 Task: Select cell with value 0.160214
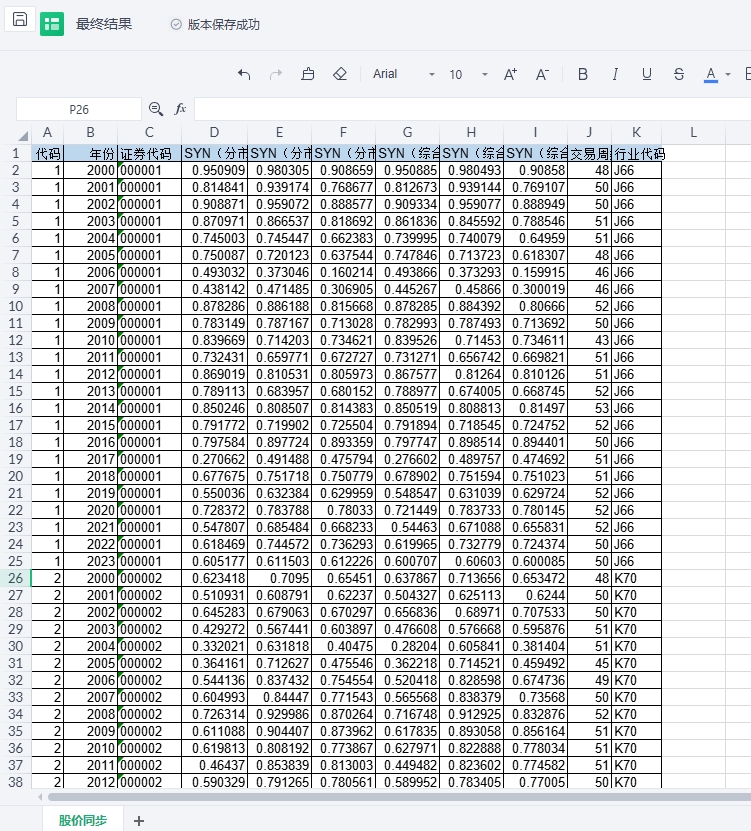pos(343,272)
